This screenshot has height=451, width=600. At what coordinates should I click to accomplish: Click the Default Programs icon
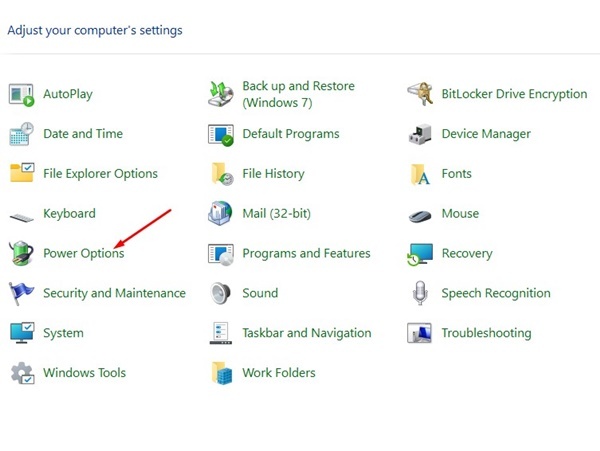pyautogui.click(x=221, y=134)
